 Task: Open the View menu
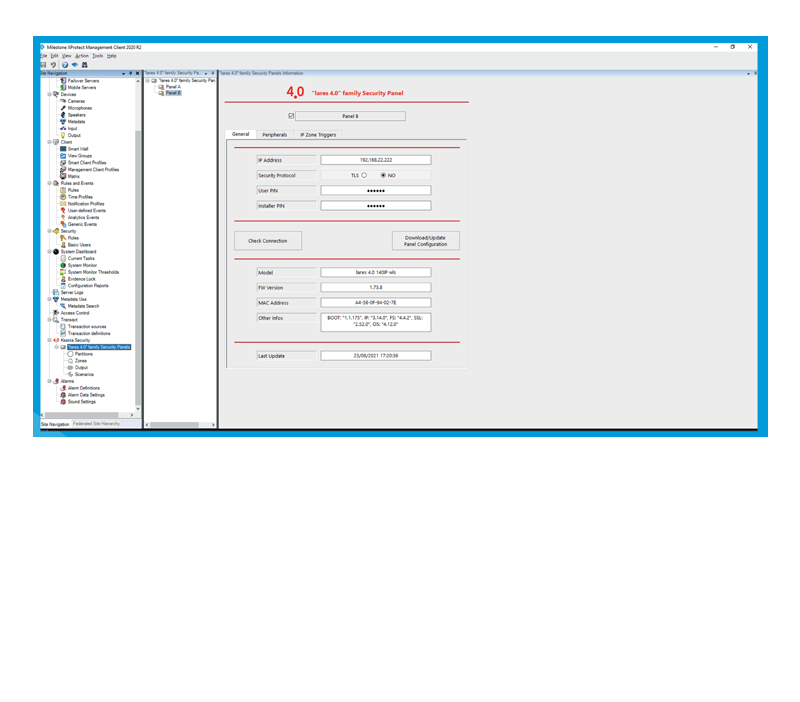[66, 56]
